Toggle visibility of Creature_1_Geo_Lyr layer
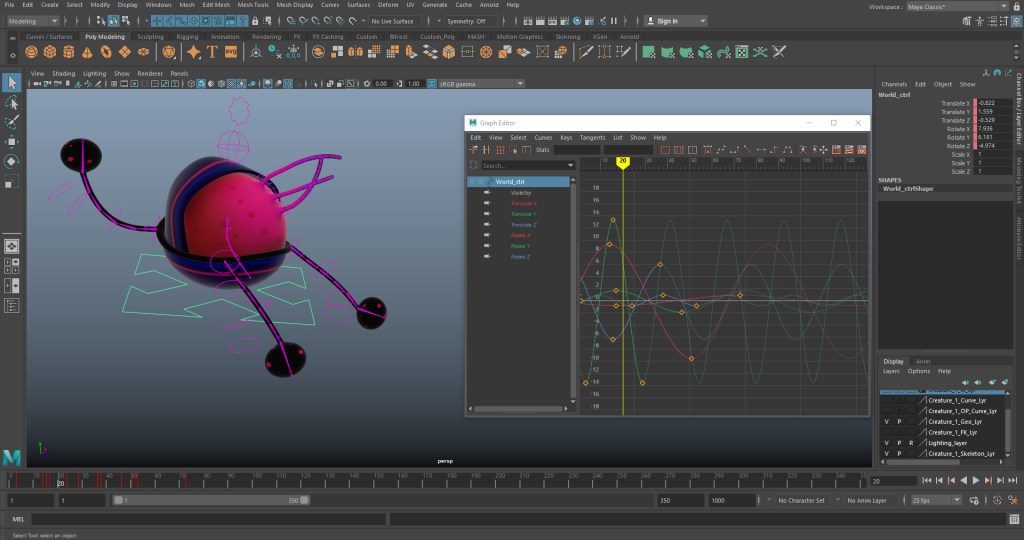The height and width of the screenshot is (540, 1024). 886,422
